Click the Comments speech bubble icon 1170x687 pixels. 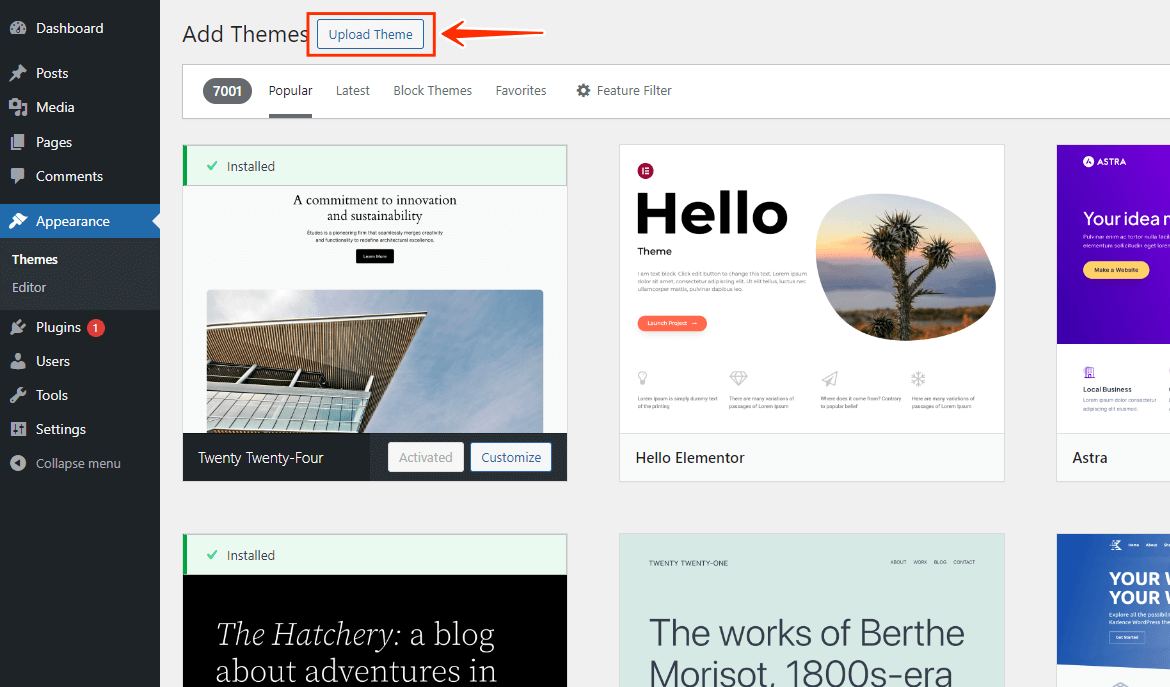tap(19, 176)
